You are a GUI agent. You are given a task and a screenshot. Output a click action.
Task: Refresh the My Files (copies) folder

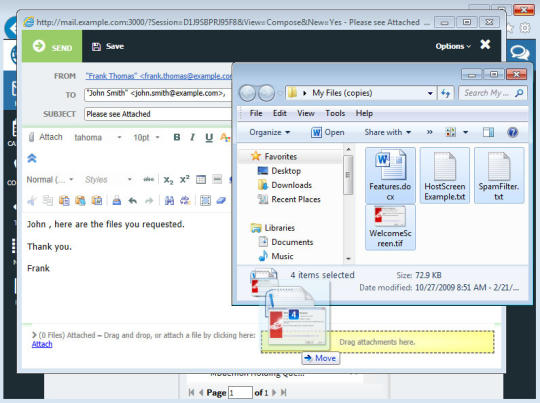click(446, 93)
